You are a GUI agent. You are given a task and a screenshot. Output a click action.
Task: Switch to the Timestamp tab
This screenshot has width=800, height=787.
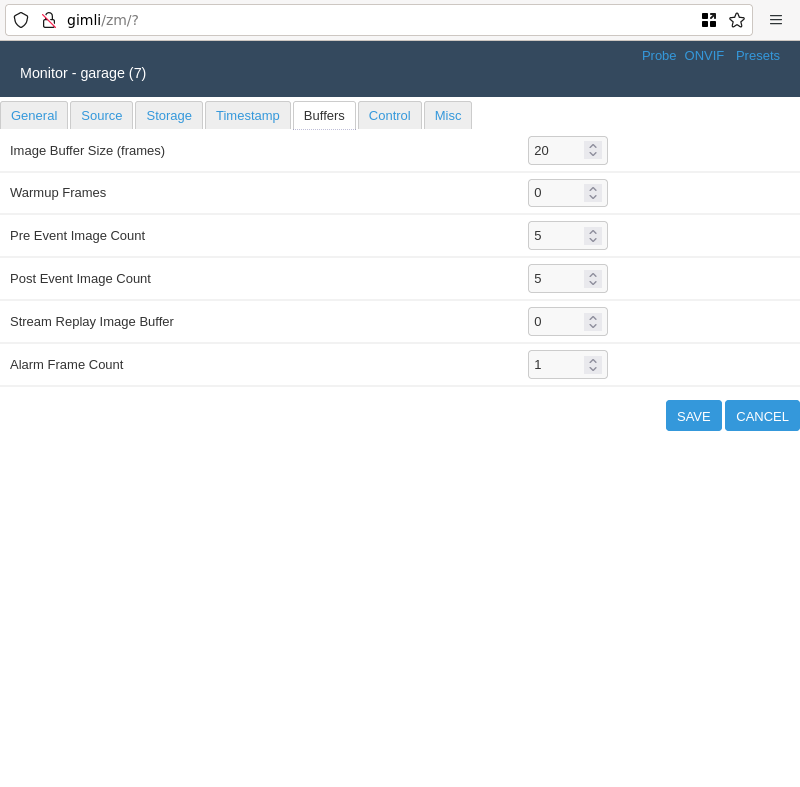tap(247, 115)
